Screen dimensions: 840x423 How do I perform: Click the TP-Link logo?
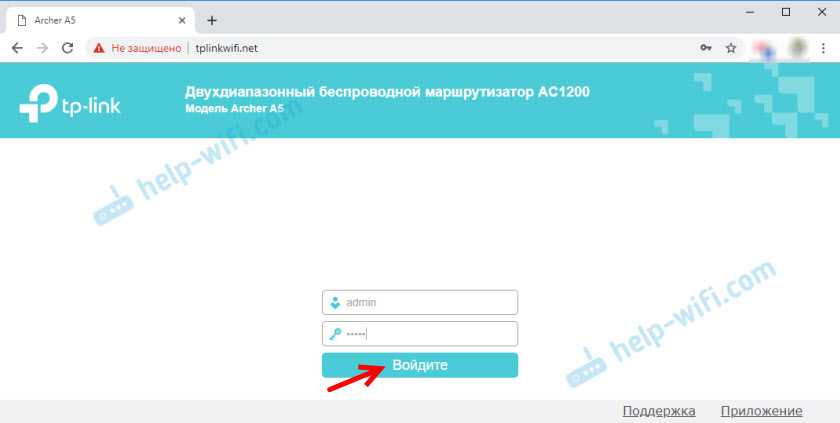pos(70,104)
